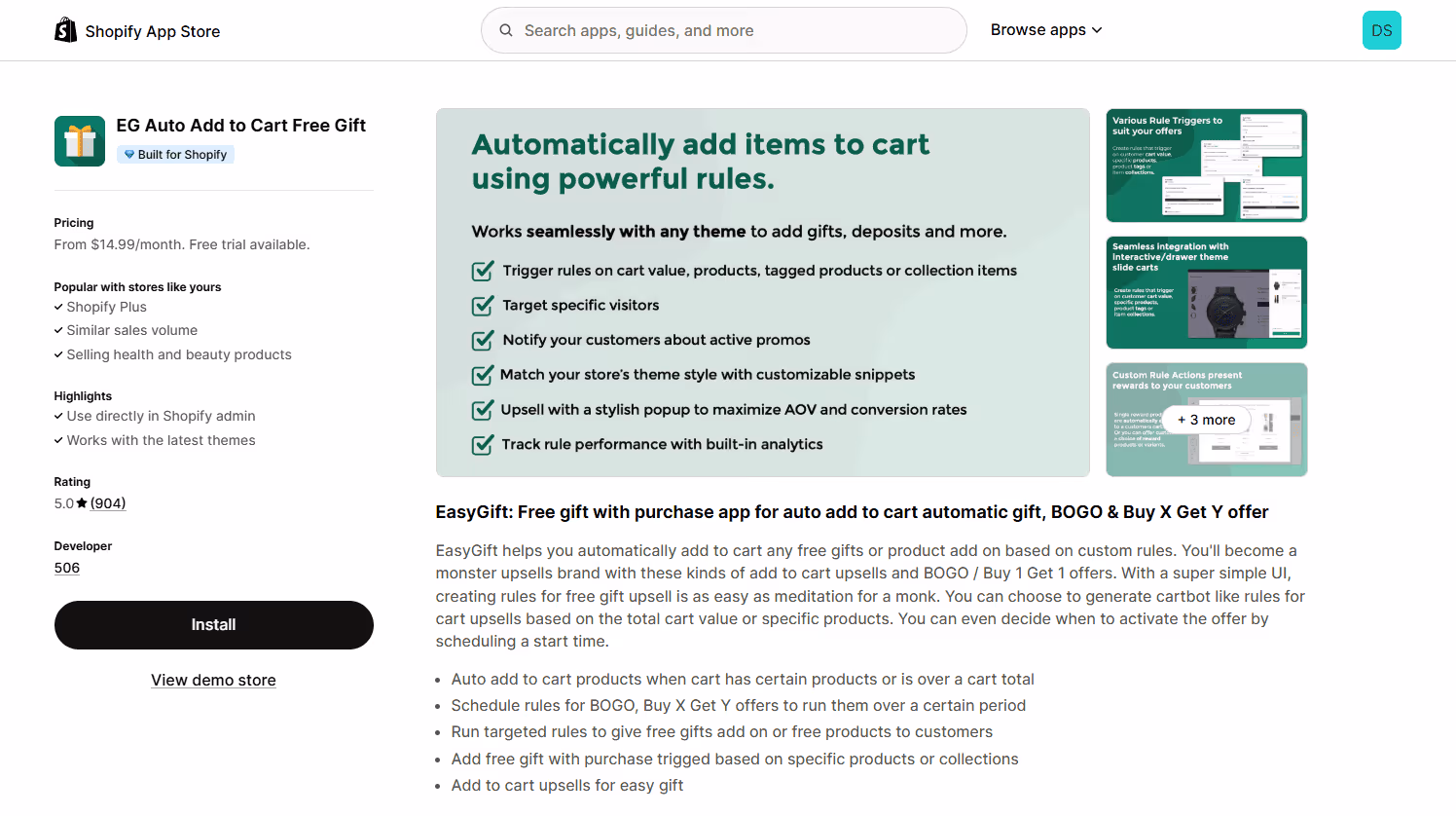This screenshot has width=1456, height=816.
Task: Click the Shopify bag logo icon
Action: [65, 30]
